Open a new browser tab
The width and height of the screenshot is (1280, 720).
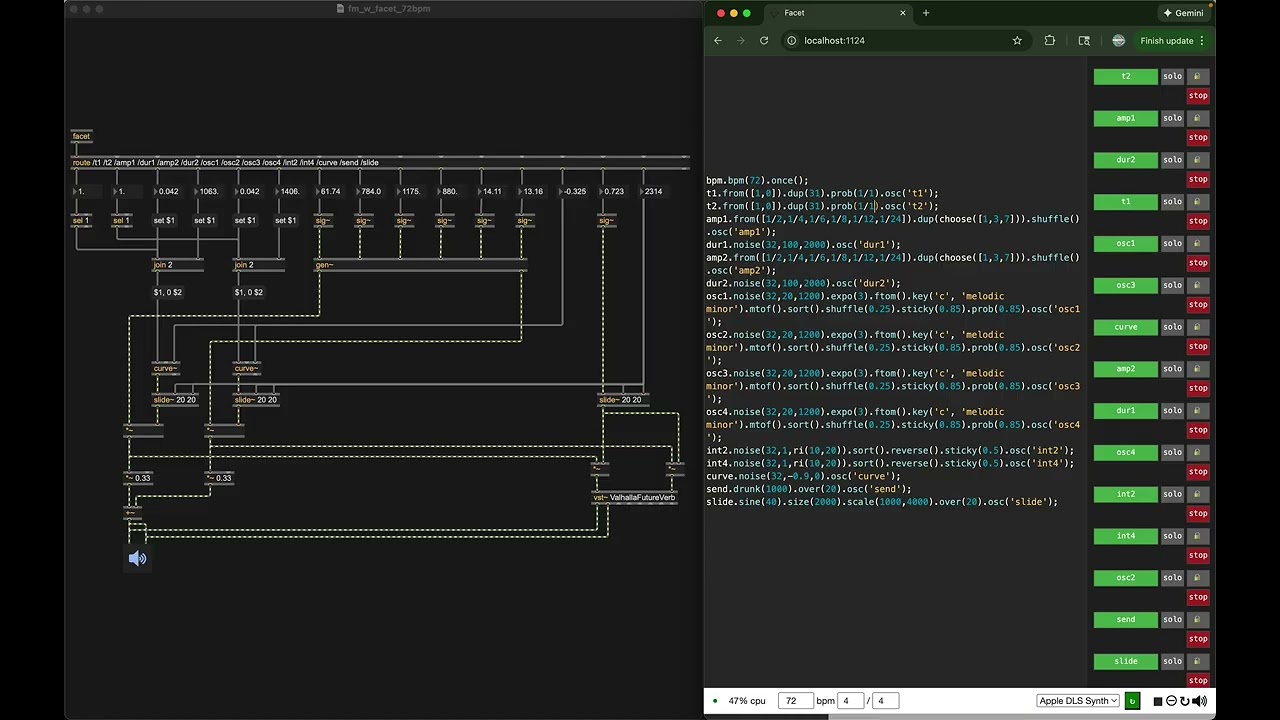926,13
